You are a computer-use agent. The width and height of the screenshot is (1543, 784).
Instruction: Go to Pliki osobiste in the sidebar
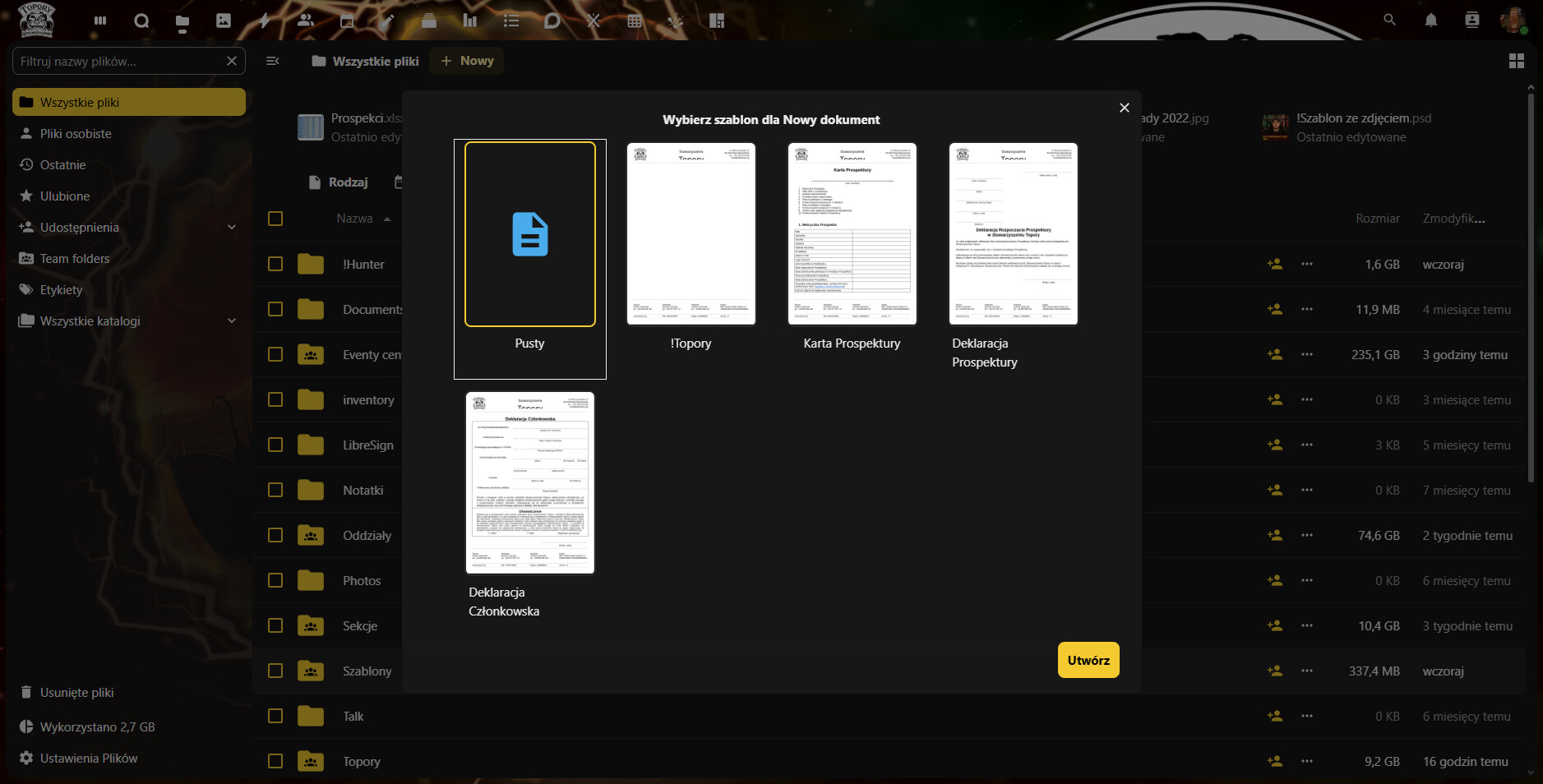129,134
